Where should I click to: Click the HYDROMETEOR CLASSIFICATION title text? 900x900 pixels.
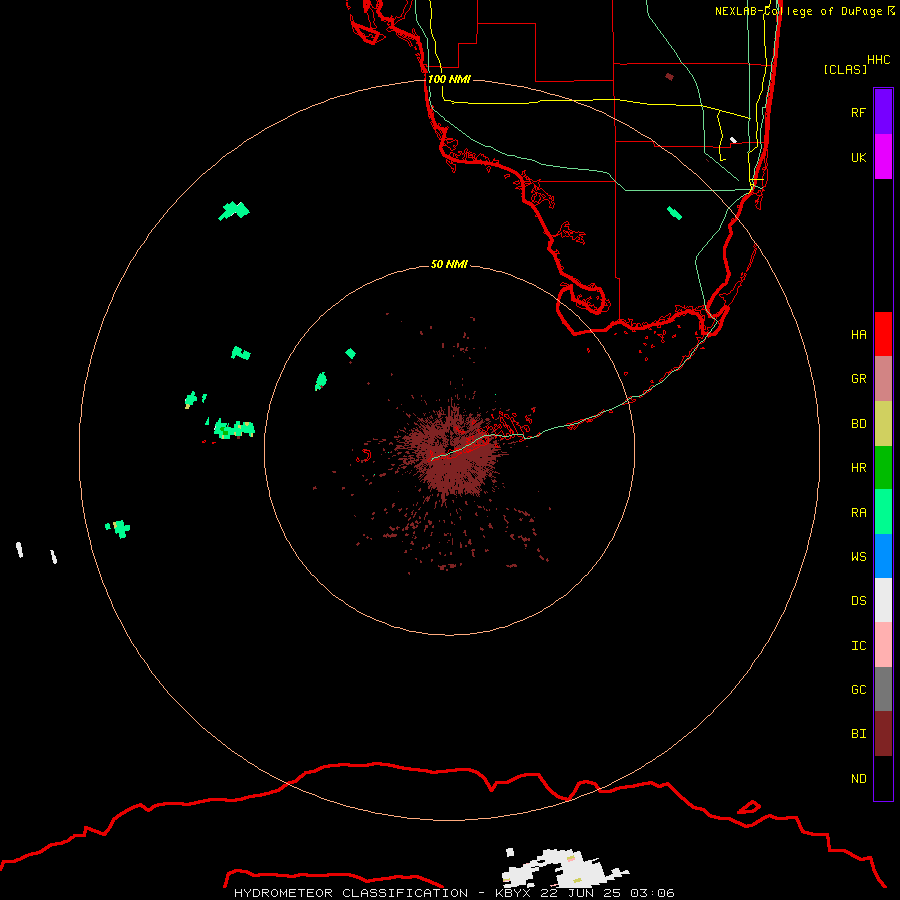(x=351, y=893)
